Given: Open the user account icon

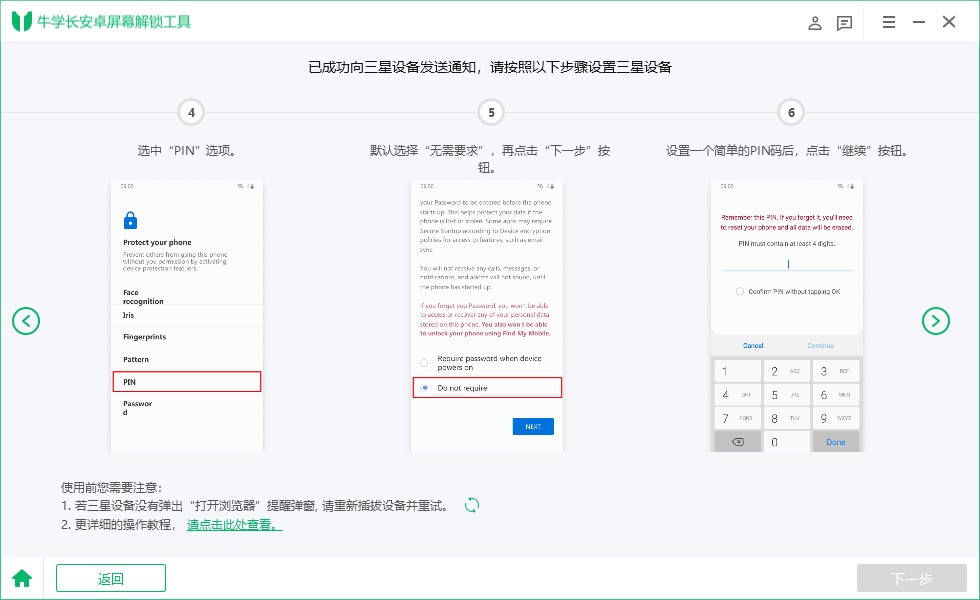Looking at the screenshot, I should (814, 23).
